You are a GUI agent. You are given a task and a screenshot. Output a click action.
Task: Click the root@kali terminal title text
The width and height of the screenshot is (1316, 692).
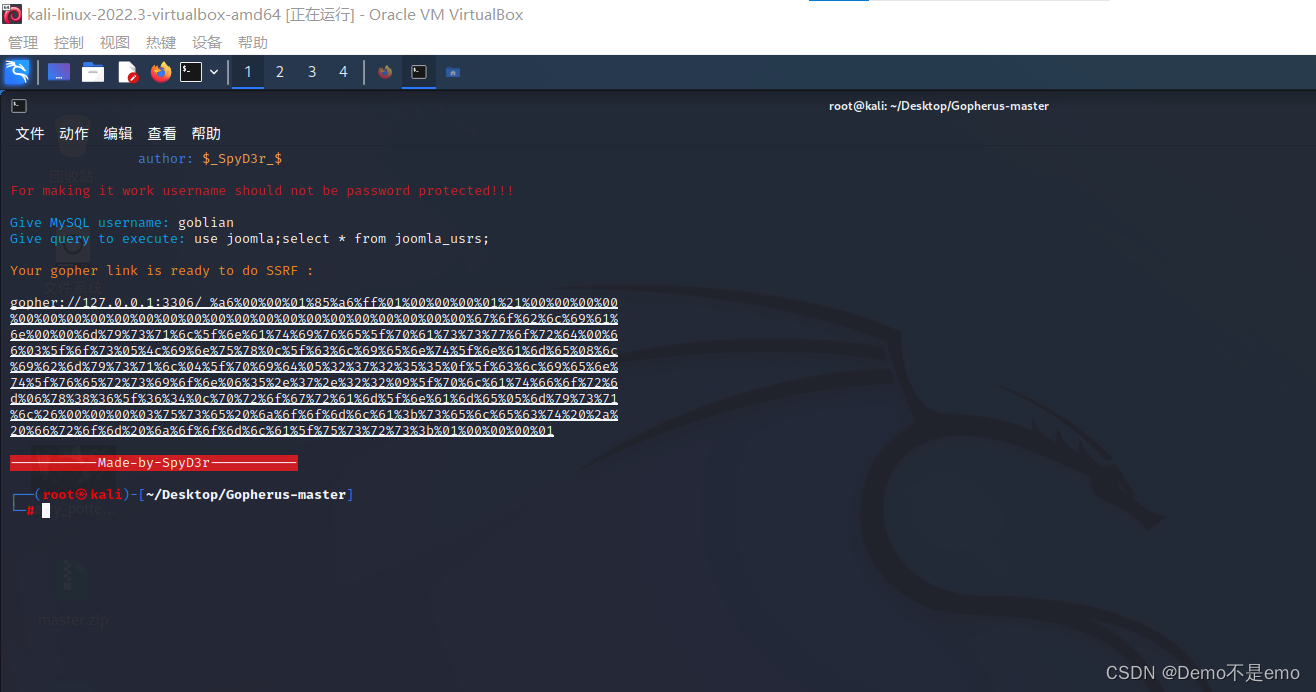[x=939, y=106]
